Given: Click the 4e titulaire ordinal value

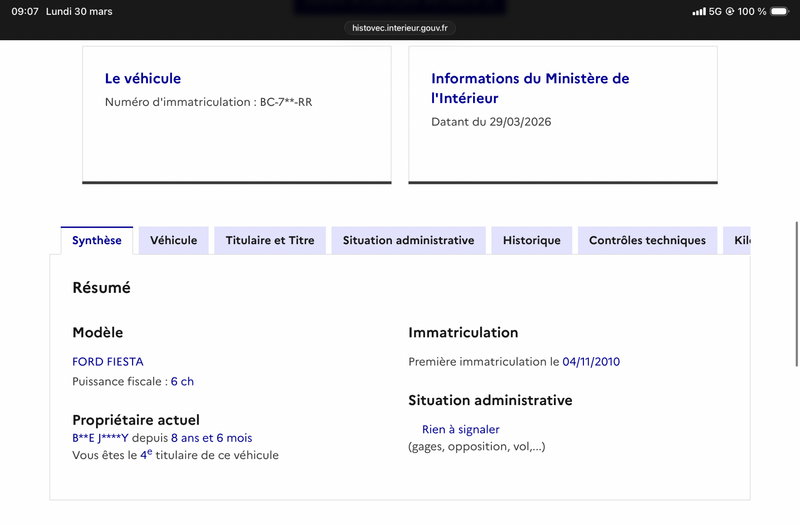Looking at the screenshot, I should click(146, 454).
